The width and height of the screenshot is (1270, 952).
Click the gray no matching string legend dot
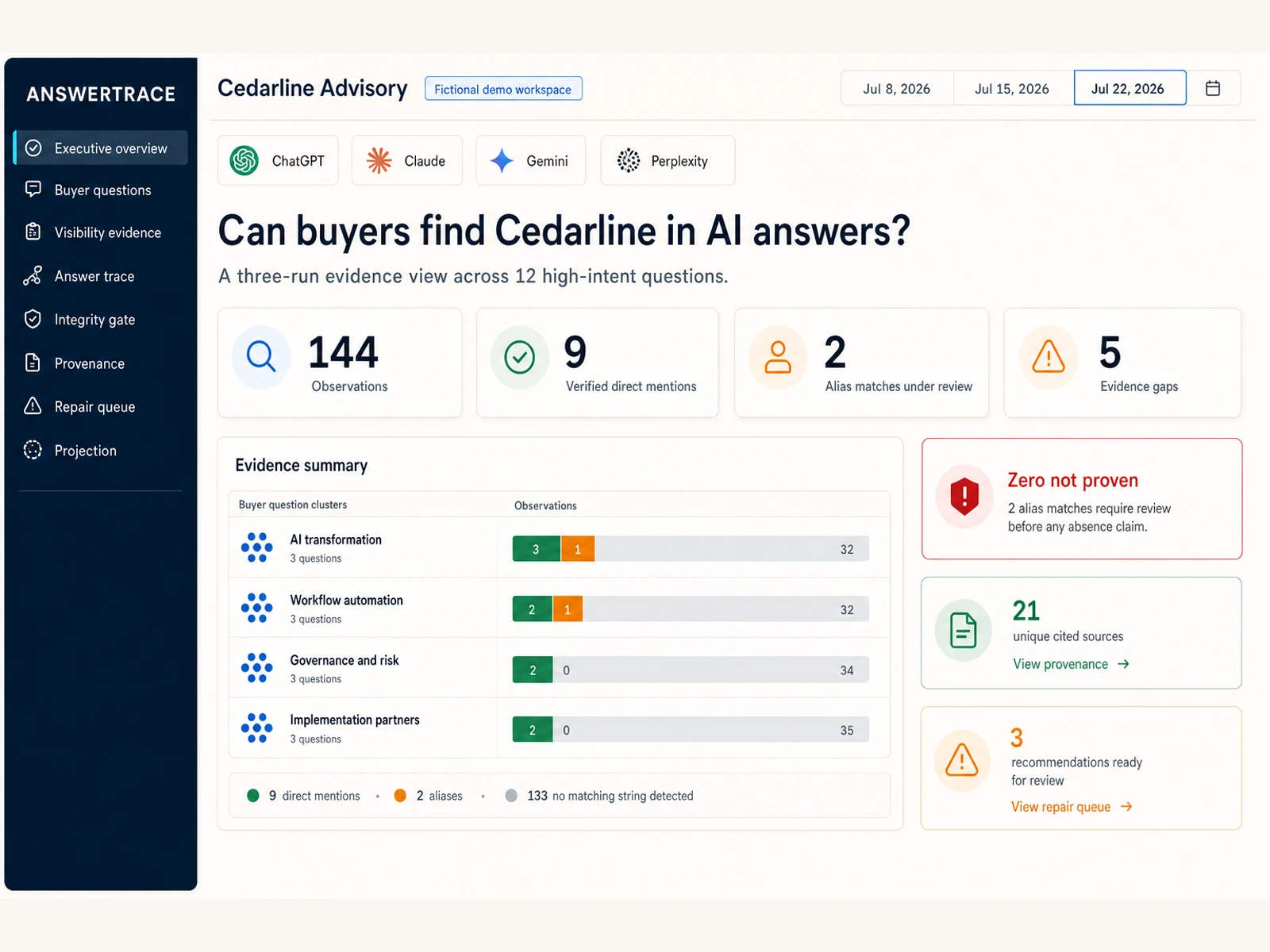pyautogui.click(x=511, y=795)
